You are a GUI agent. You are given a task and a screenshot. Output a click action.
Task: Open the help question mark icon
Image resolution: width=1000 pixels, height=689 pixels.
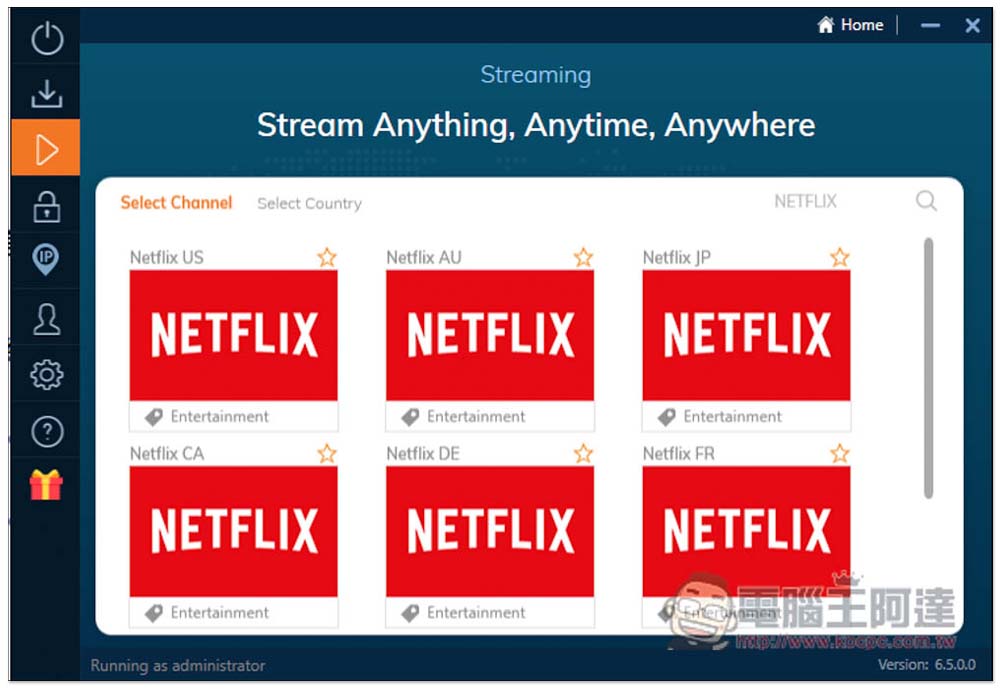[47, 432]
